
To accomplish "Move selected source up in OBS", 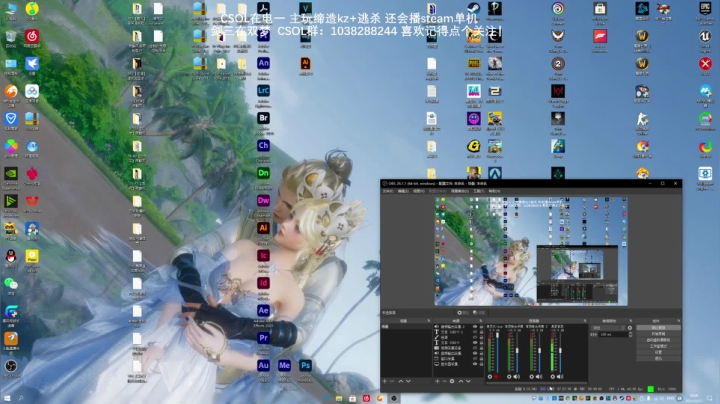I will click(x=461, y=381).
